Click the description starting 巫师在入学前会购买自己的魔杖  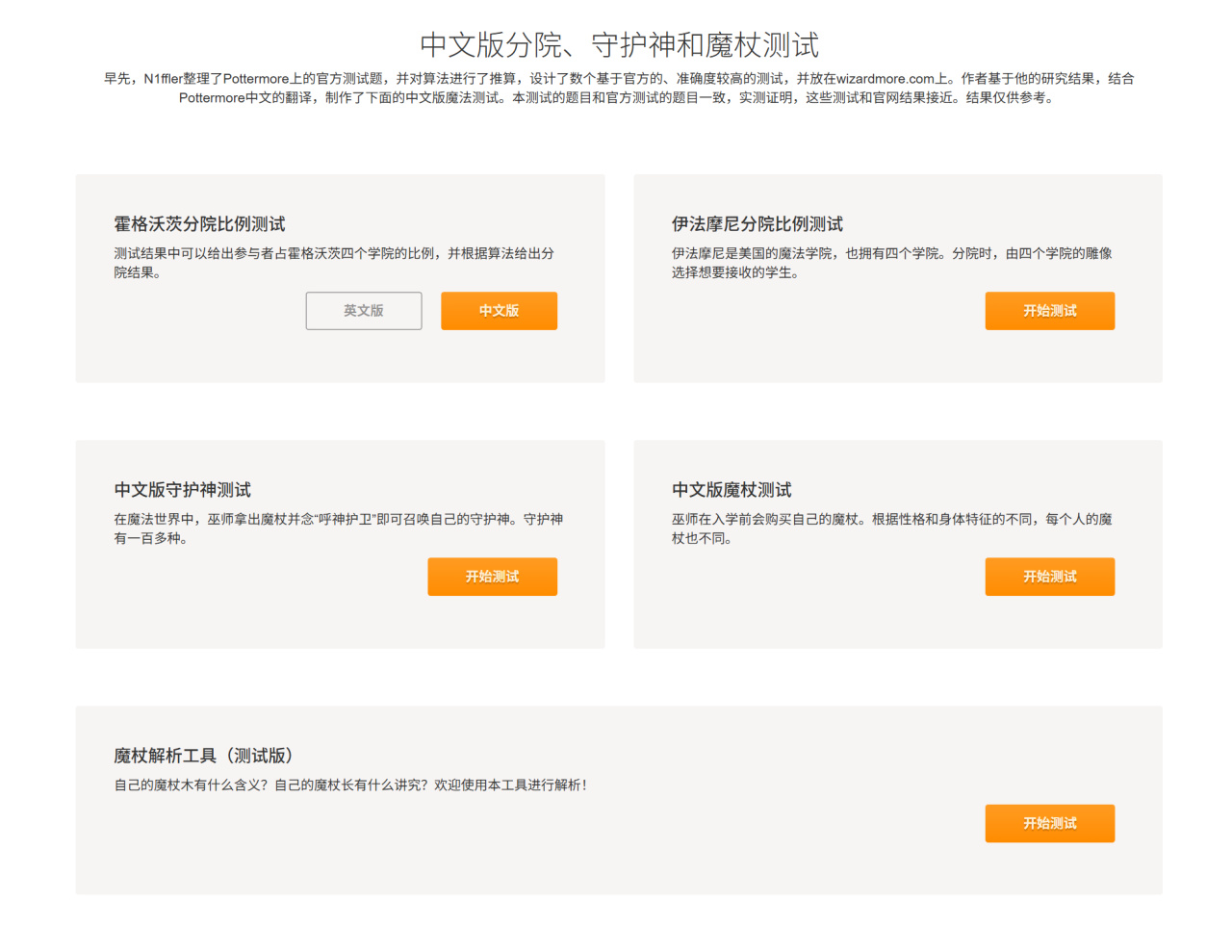[x=892, y=528]
